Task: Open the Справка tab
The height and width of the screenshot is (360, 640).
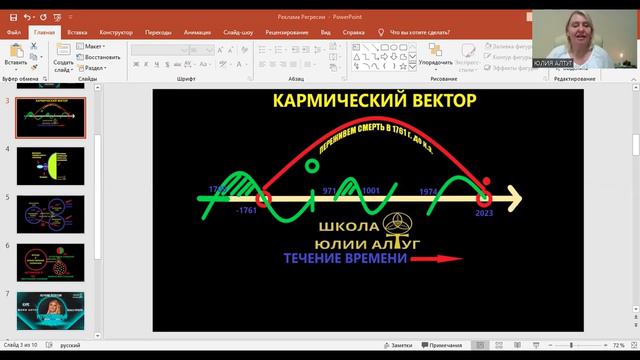Action: [353, 32]
